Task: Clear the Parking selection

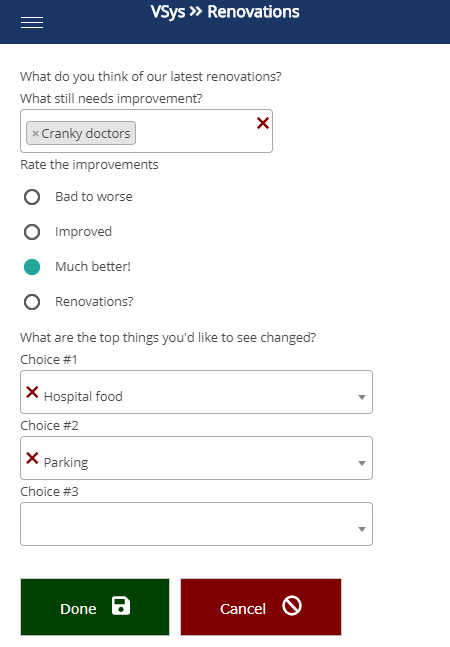Action: tap(32, 458)
